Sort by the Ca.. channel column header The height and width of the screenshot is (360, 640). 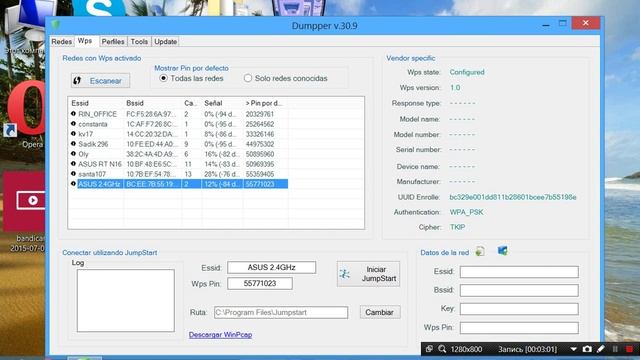tap(191, 103)
